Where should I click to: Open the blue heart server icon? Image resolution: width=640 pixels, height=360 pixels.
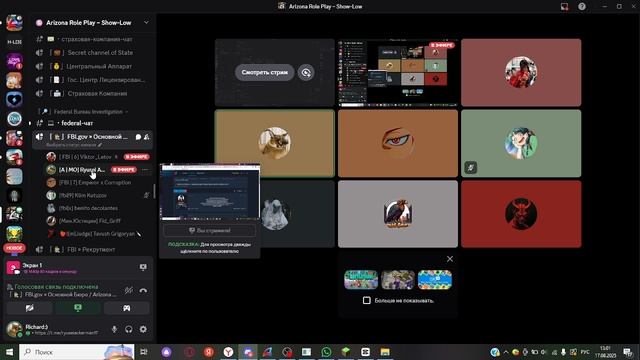(x=14, y=100)
